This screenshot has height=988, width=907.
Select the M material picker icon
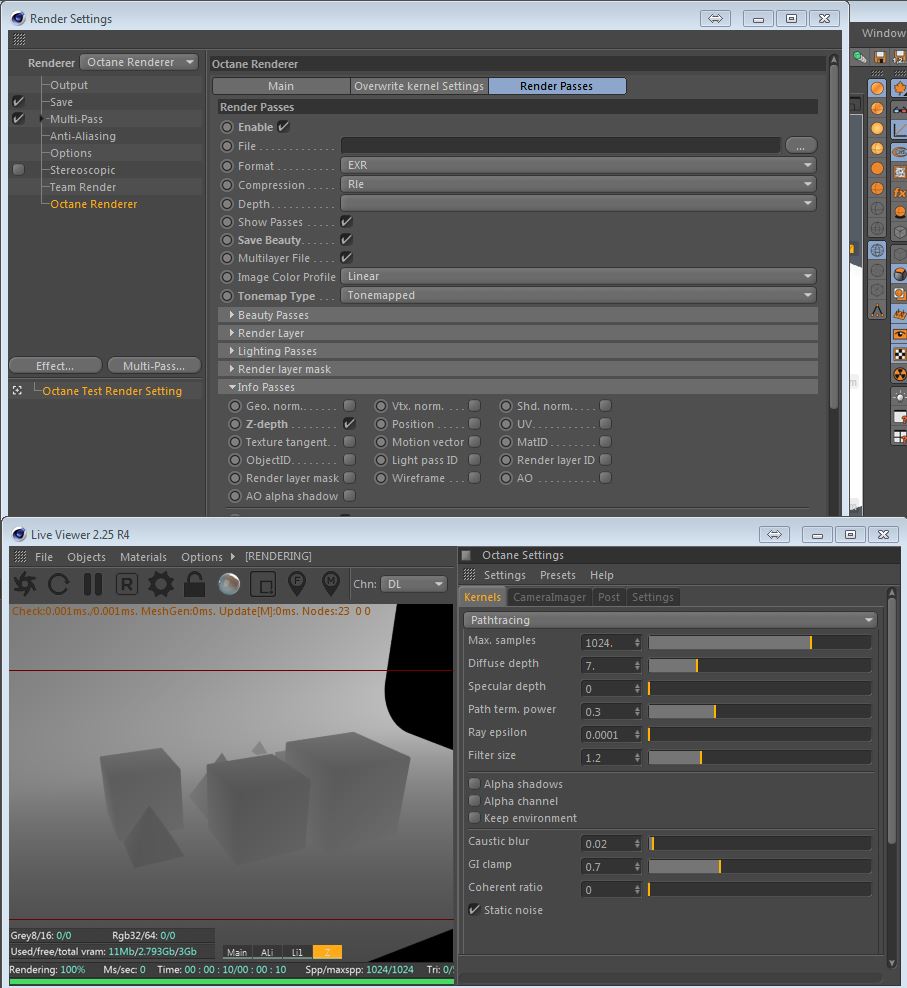point(330,583)
